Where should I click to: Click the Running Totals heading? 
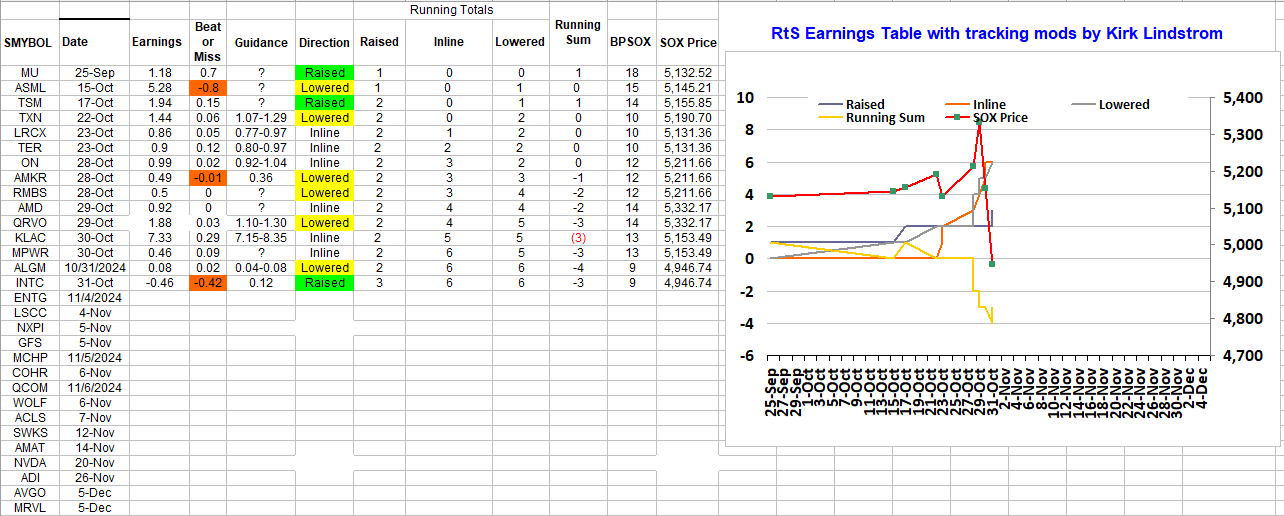pyautogui.click(x=451, y=10)
